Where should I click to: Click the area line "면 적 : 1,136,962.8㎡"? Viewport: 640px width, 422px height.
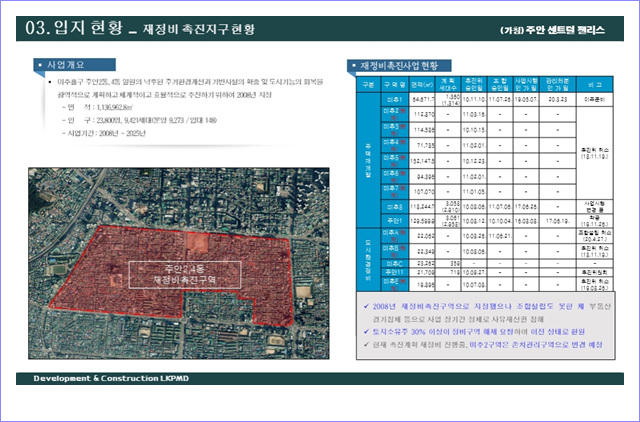pyautogui.click(x=97, y=107)
